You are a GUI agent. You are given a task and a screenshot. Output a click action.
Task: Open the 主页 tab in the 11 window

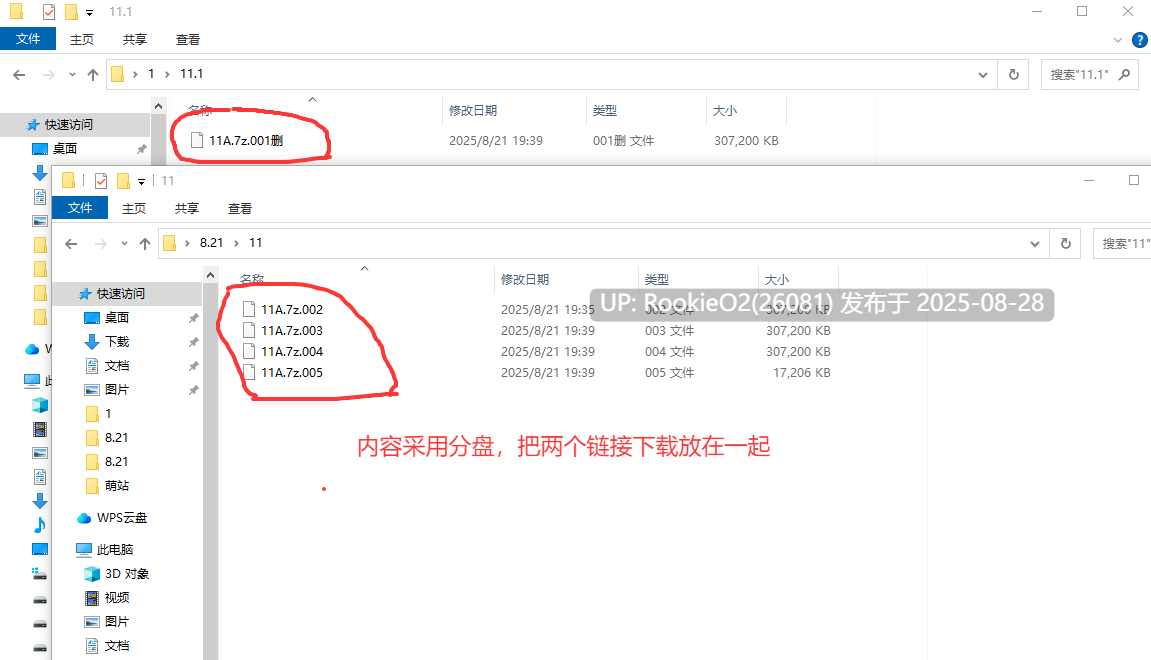point(134,208)
